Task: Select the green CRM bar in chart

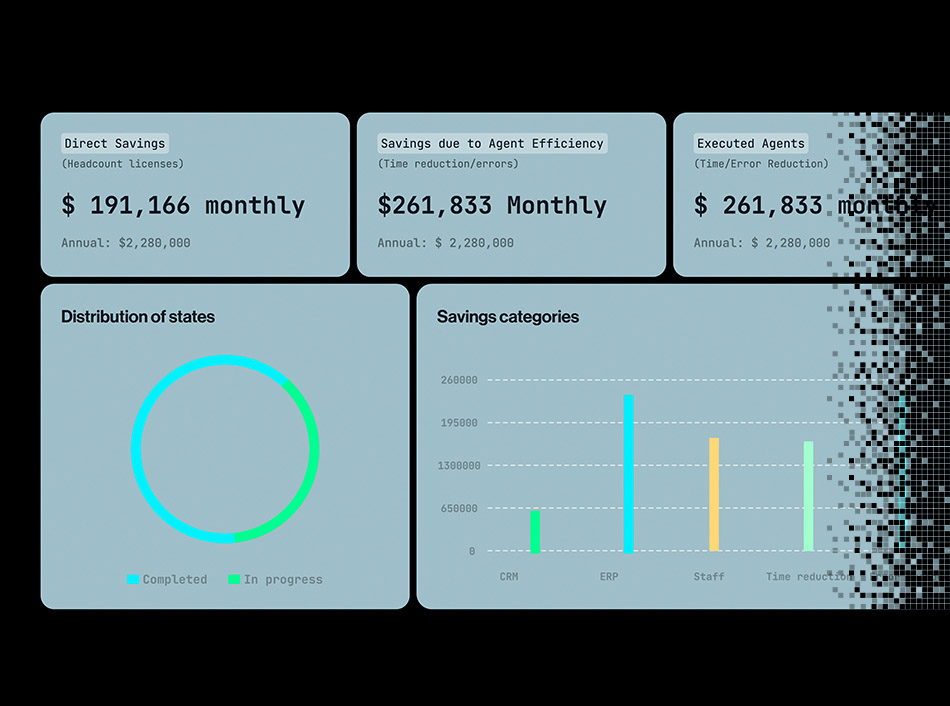Action: (x=535, y=531)
